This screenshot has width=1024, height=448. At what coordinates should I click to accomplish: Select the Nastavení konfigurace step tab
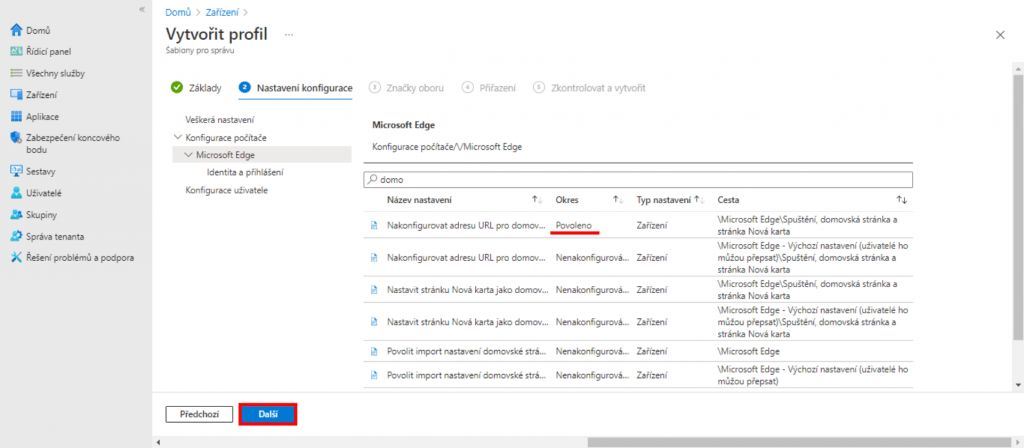(304, 88)
